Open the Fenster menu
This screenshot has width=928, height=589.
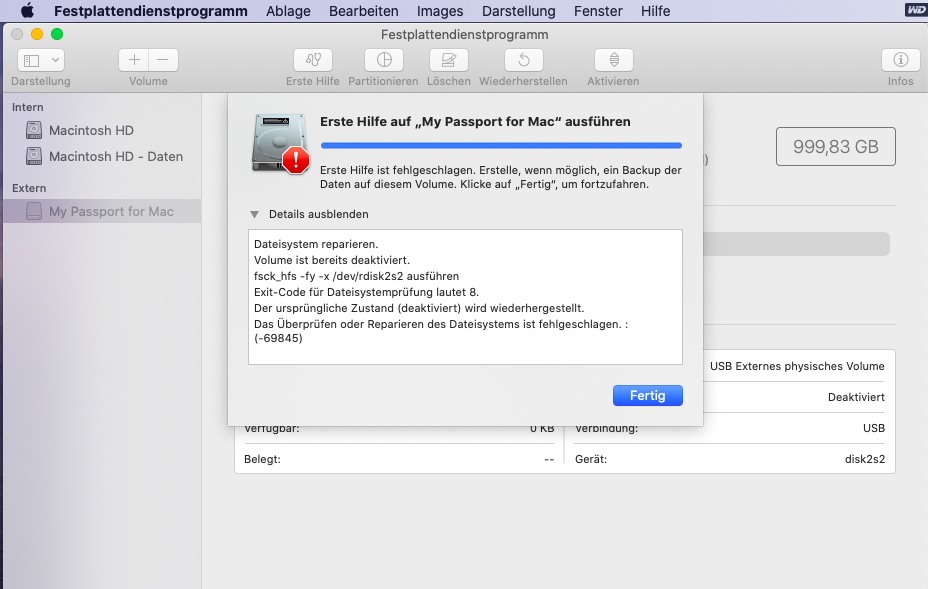tap(598, 11)
